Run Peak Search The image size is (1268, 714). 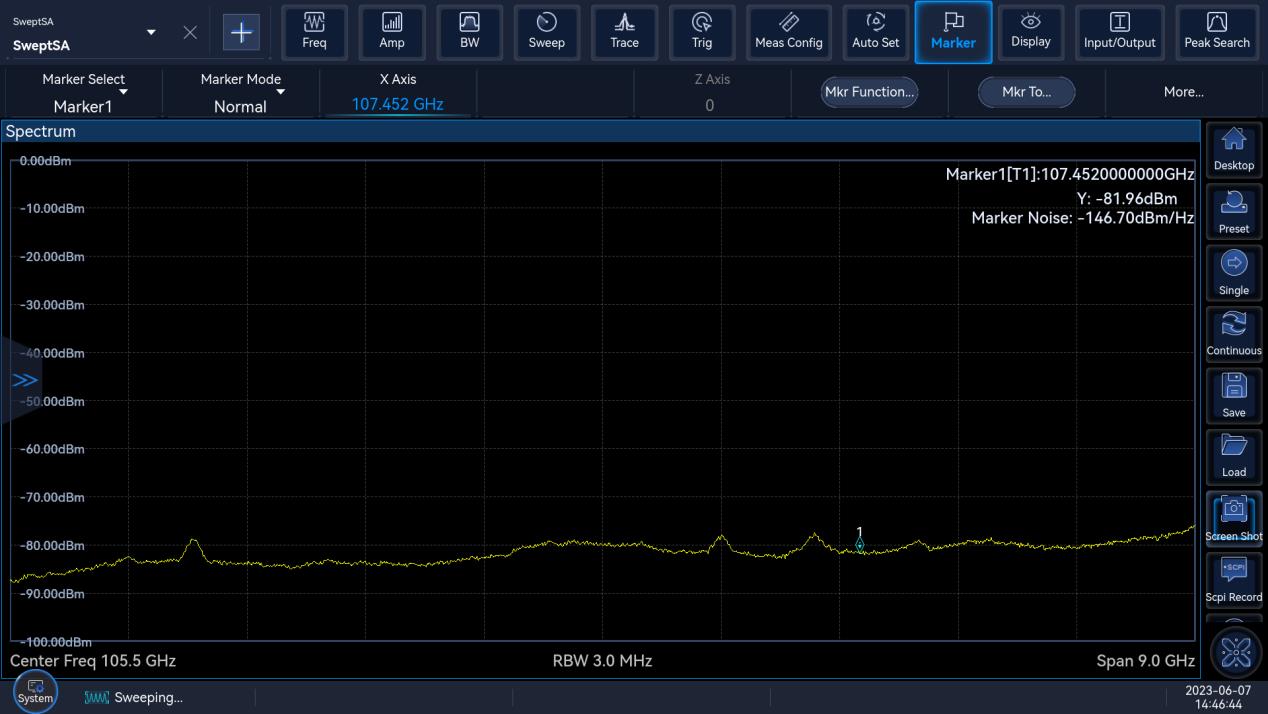1216,32
